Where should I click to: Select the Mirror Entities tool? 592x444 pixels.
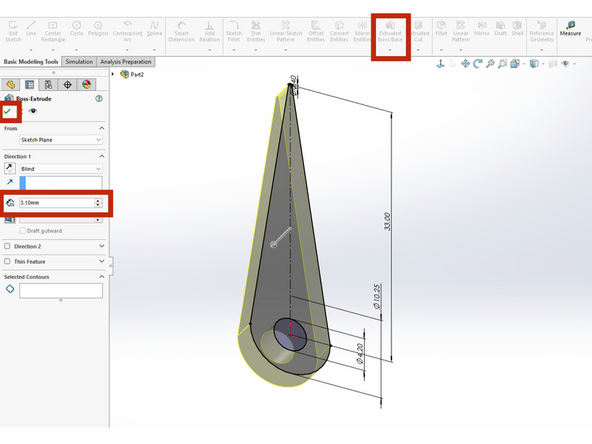(x=362, y=31)
